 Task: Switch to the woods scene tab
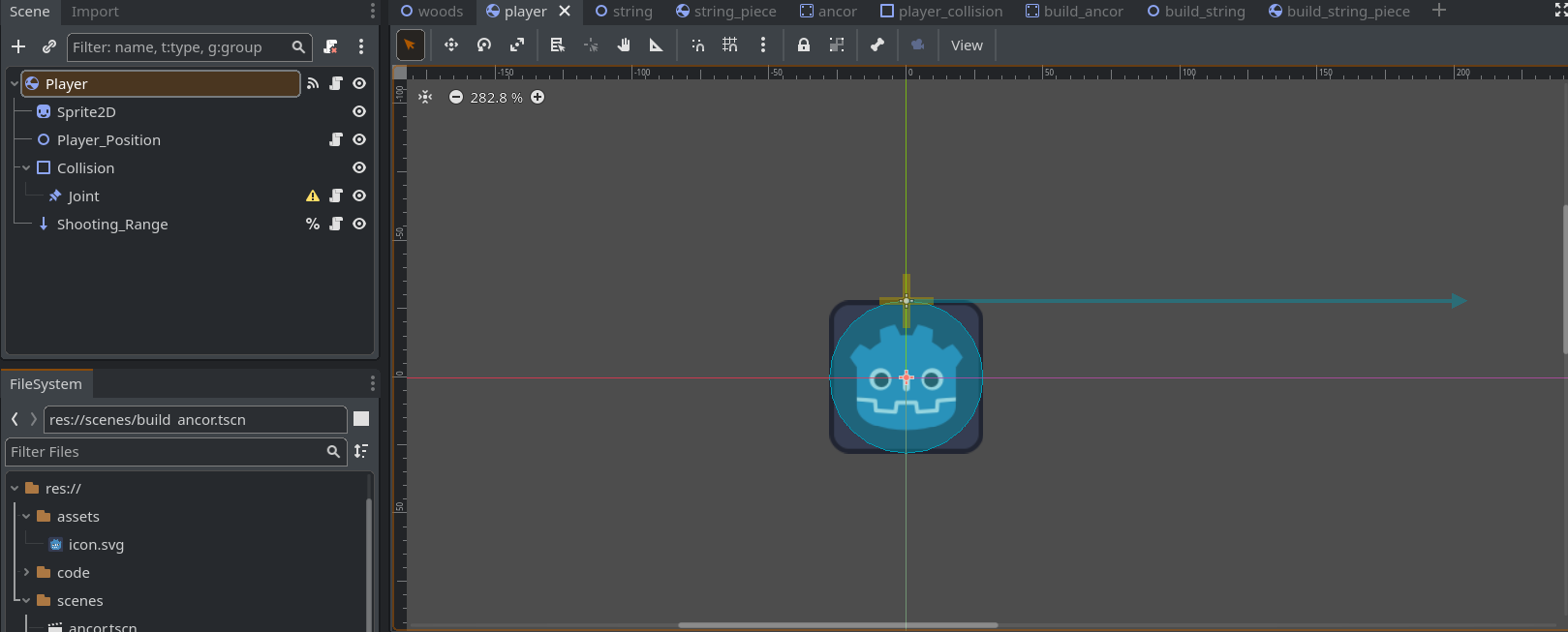432,12
